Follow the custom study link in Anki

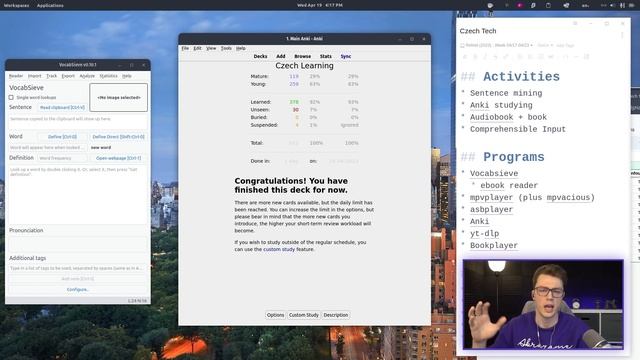coord(279,249)
